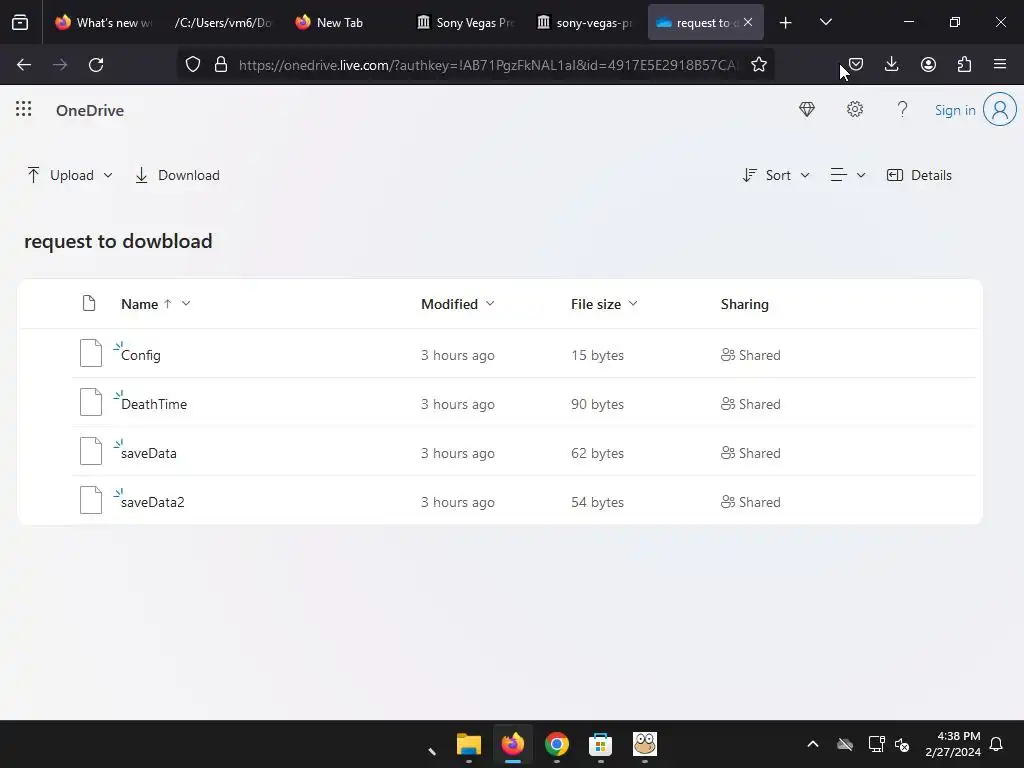This screenshot has width=1024, height=768.
Task: Open Firefox View icon
Action: click(x=20, y=22)
